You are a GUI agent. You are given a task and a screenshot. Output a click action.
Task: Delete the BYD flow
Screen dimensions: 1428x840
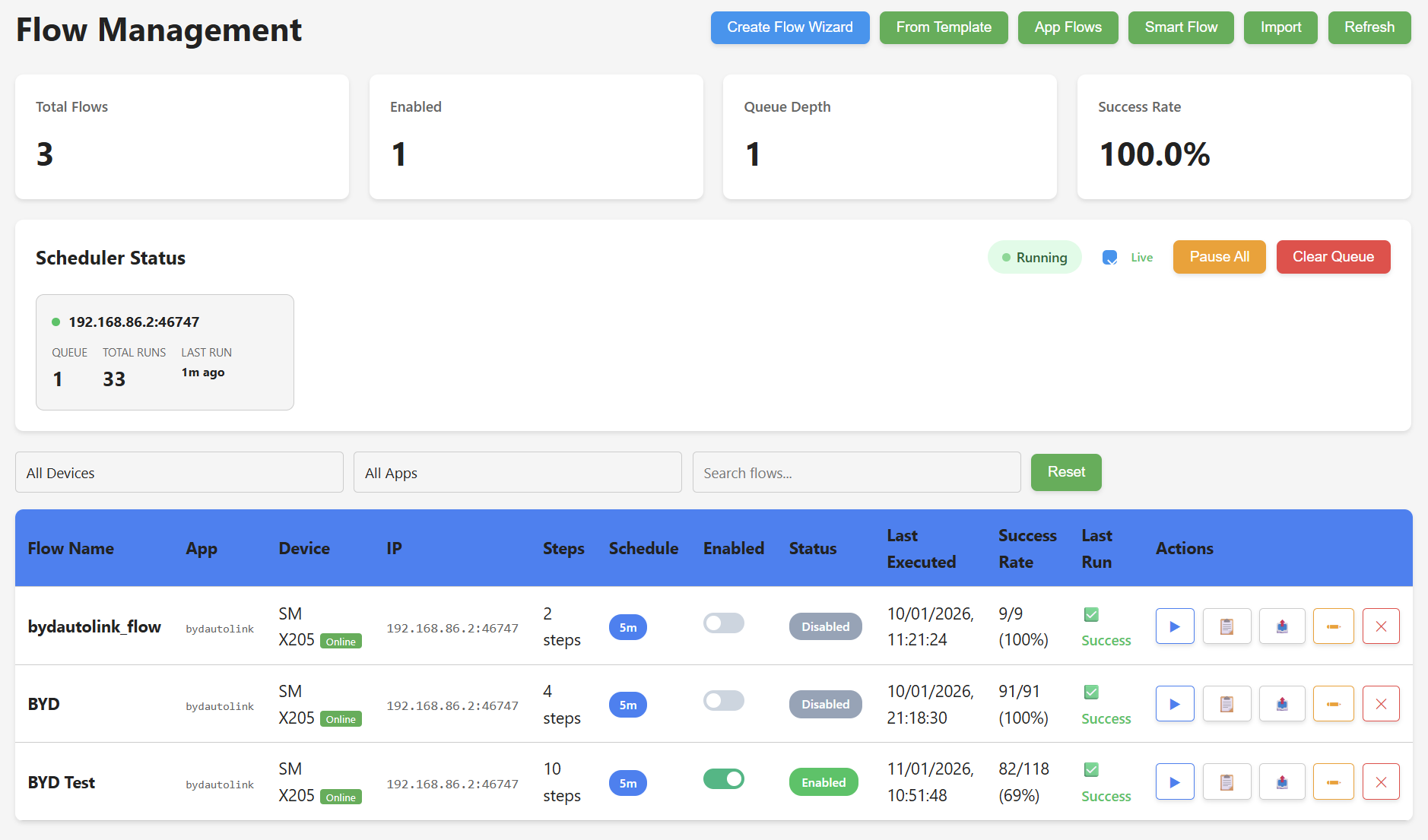(1381, 703)
